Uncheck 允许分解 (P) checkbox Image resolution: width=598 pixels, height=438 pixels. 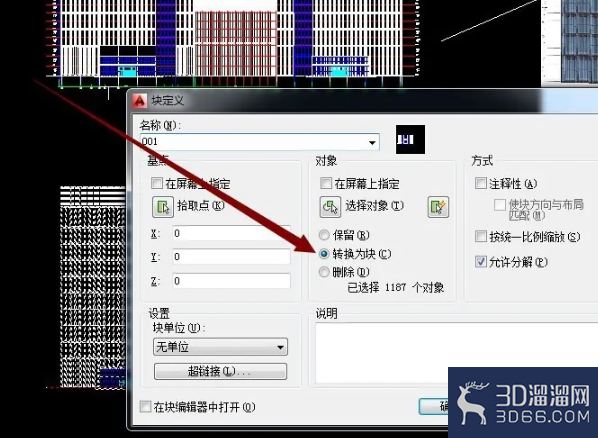481,261
